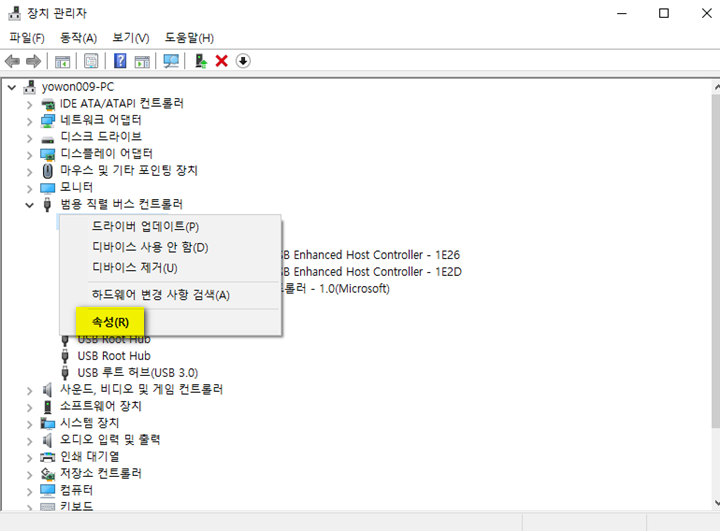This screenshot has height=531, width=720.
Task: Click the disable device down-arrow icon
Action: [x=243, y=61]
